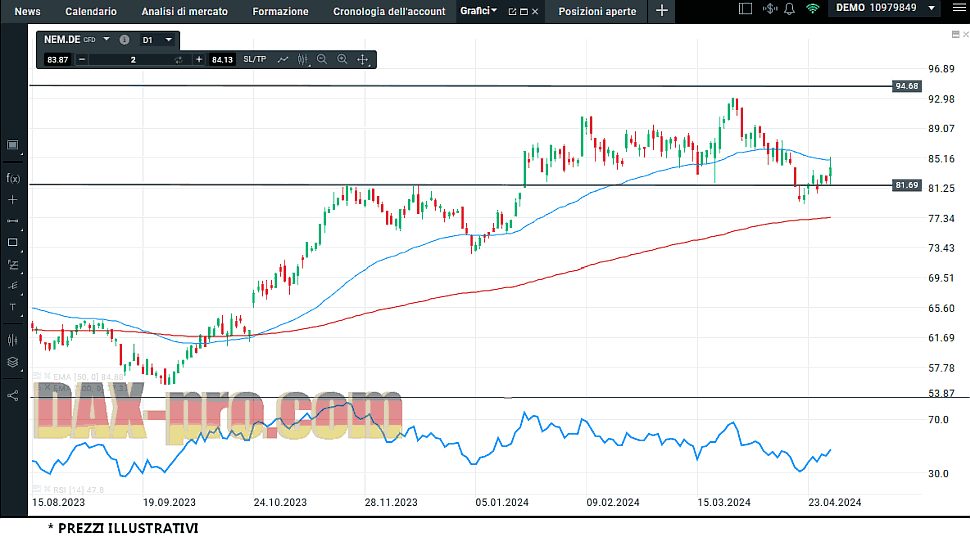970x537 pixels.
Task: Switch to Posizioni aperte tab
Action: click(597, 11)
